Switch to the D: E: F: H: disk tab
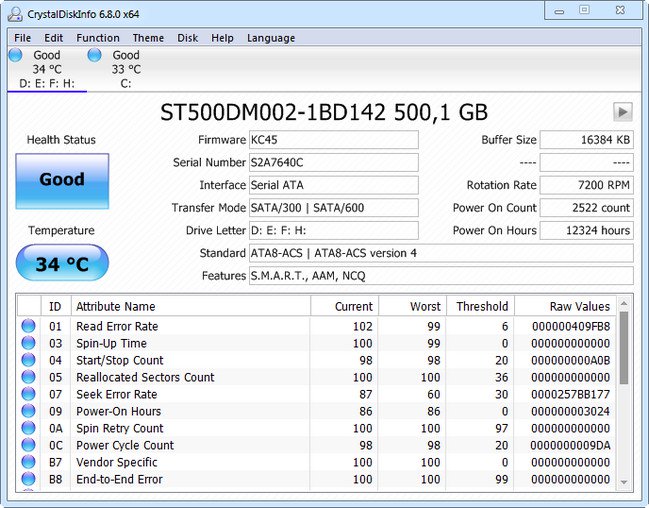649x508 pixels. coord(46,69)
